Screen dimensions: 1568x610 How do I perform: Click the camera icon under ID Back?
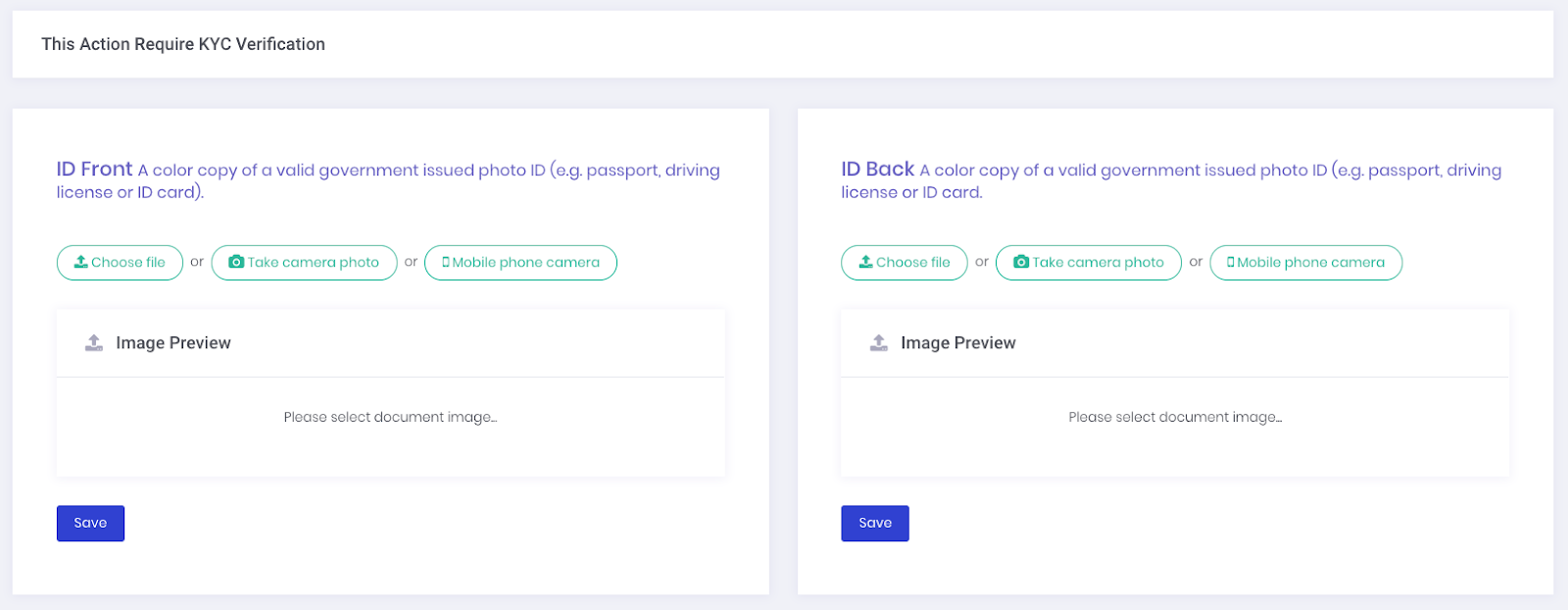point(1021,262)
